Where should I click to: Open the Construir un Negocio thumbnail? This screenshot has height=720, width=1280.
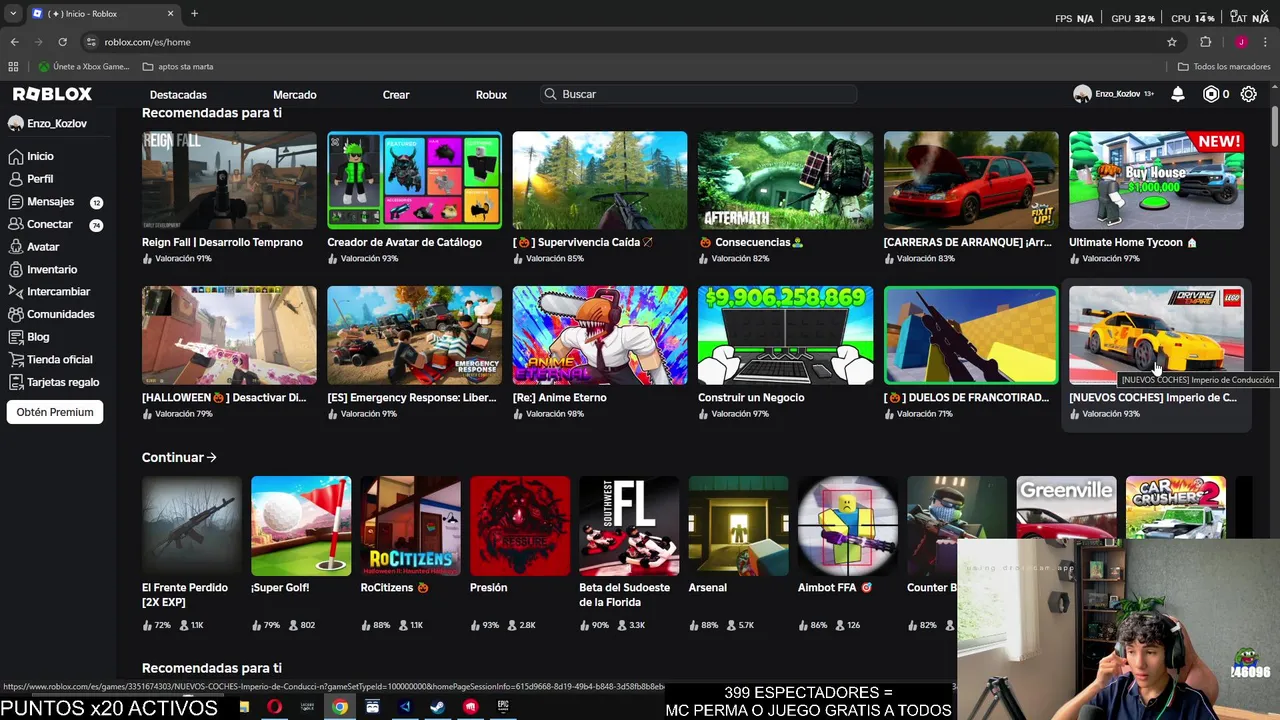[x=785, y=335]
